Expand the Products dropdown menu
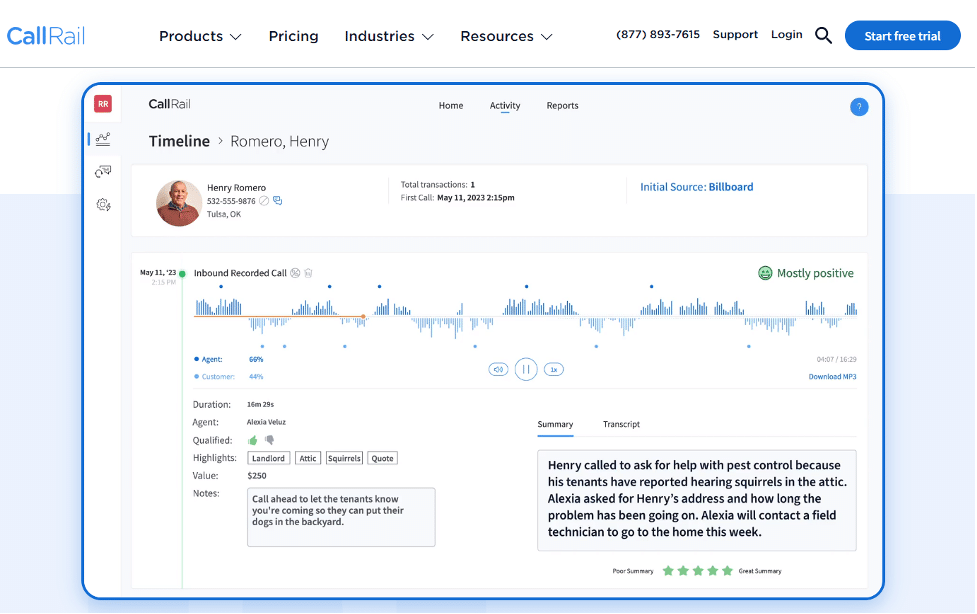 [x=199, y=36]
